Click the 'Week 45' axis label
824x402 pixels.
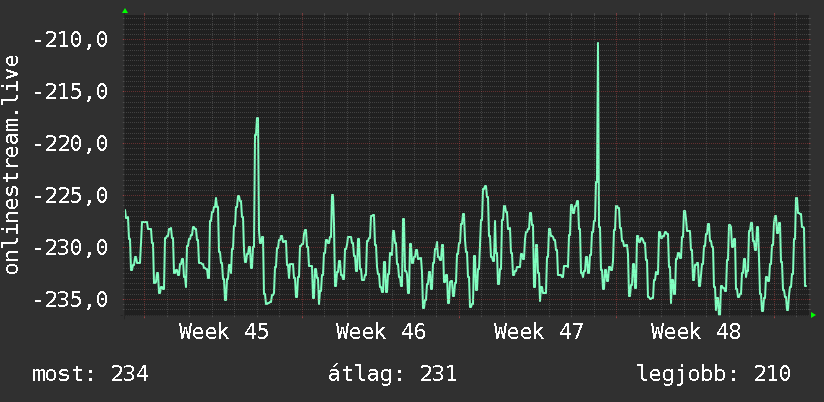click(x=224, y=332)
